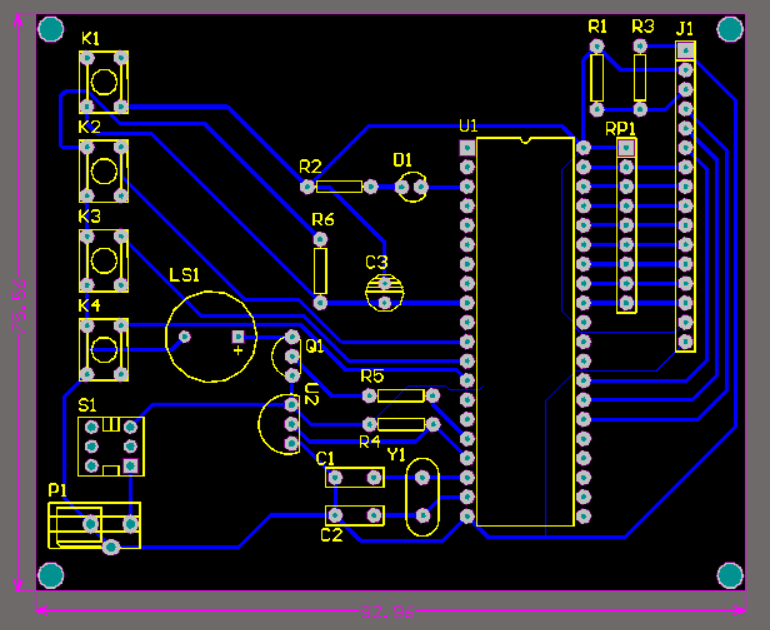770x630 pixels.
Task: Click the R2 designator label
Action: (x=310, y=167)
